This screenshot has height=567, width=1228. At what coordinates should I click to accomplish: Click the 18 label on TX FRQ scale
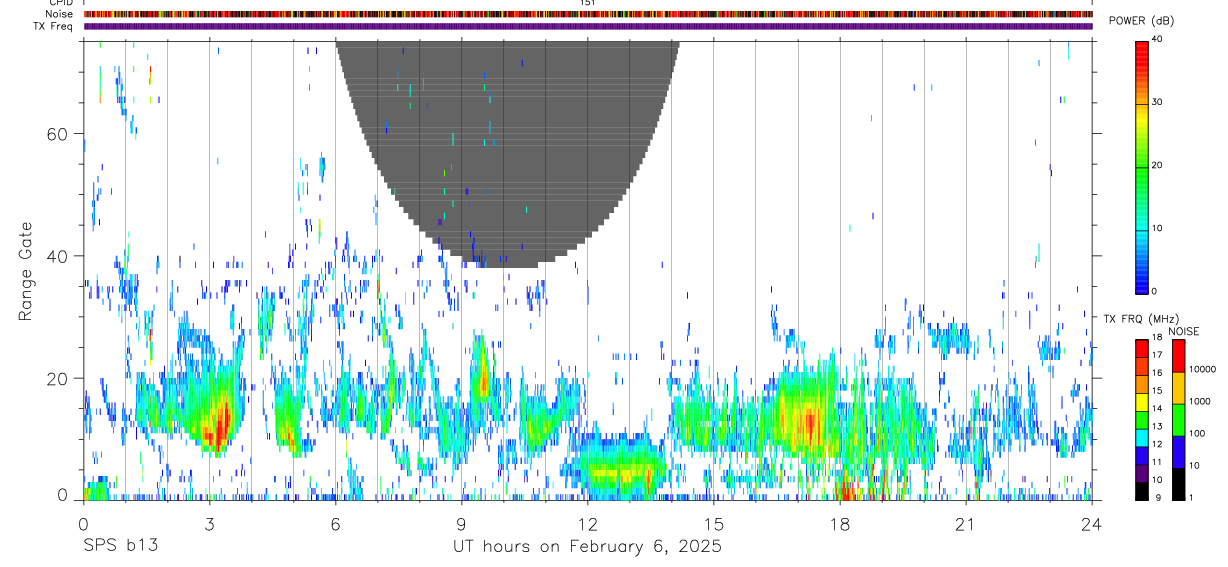pyautogui.click(x=1158, y=337)
